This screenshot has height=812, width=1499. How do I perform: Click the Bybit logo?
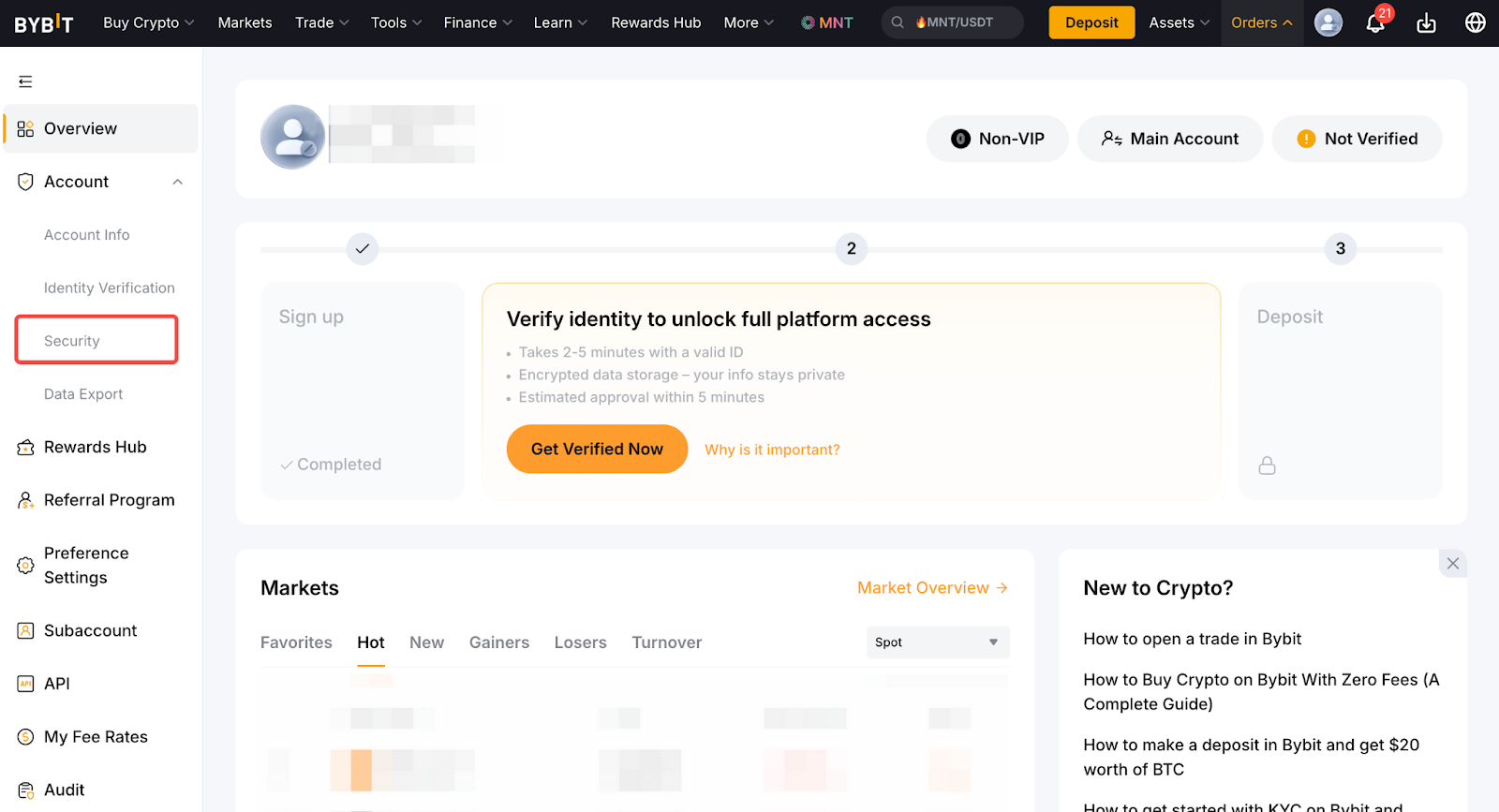click(44, 23)
